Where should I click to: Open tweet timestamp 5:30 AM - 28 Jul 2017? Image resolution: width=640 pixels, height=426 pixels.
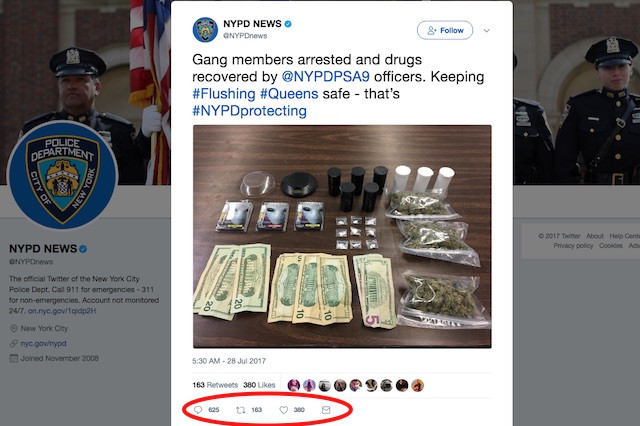[x=229, y=361]
